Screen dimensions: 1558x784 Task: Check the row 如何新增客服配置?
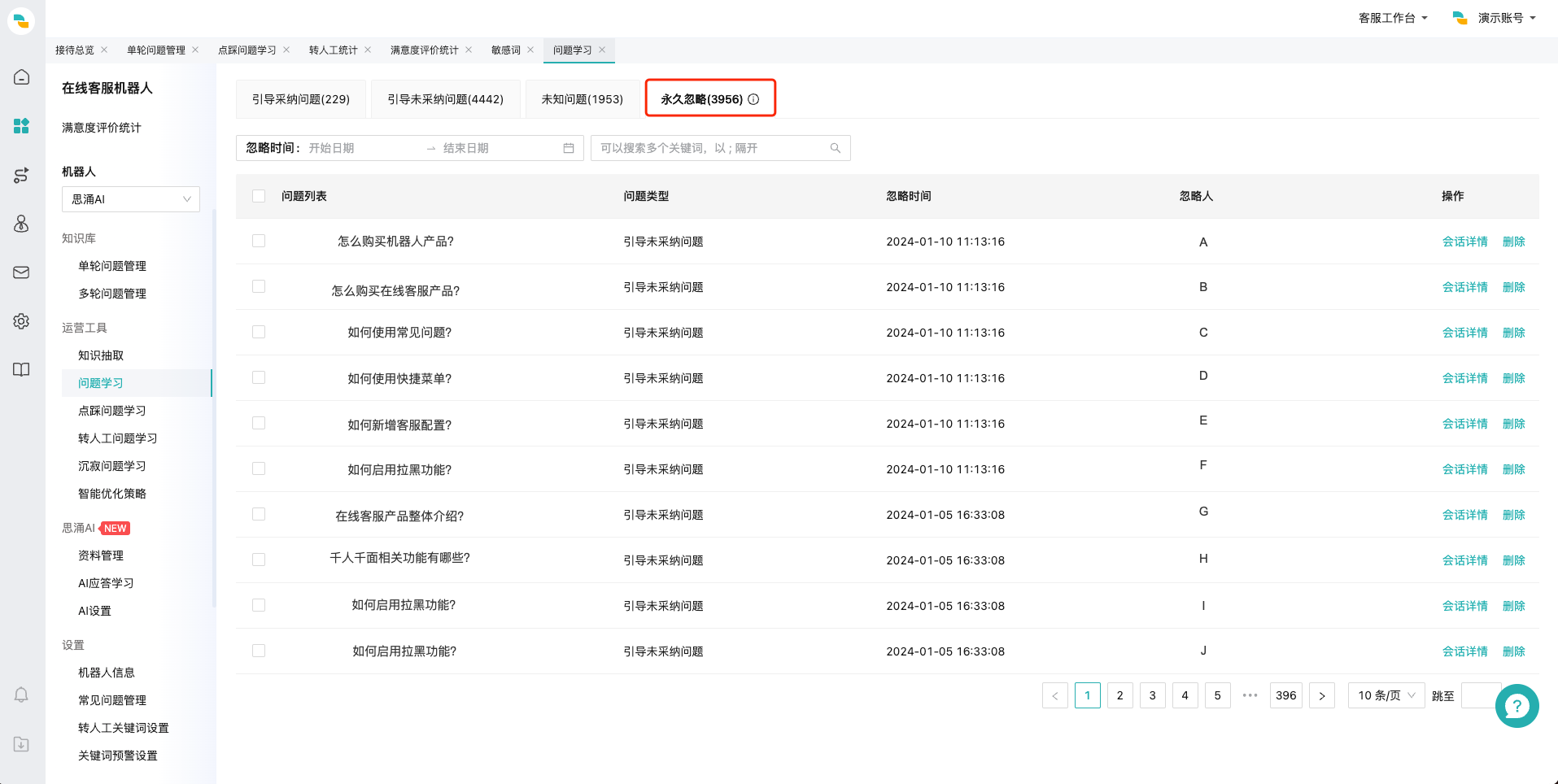point(259,423)
